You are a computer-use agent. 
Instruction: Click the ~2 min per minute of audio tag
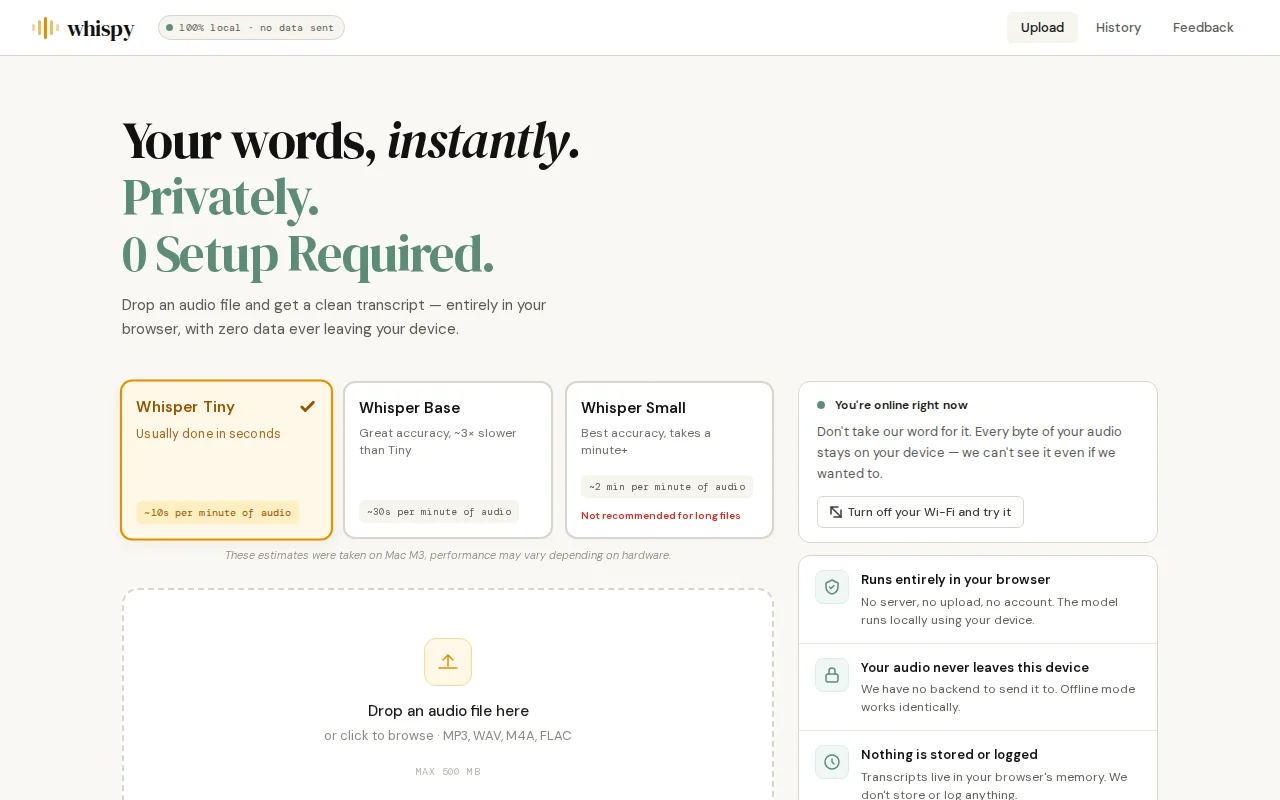tap(667, 487)
